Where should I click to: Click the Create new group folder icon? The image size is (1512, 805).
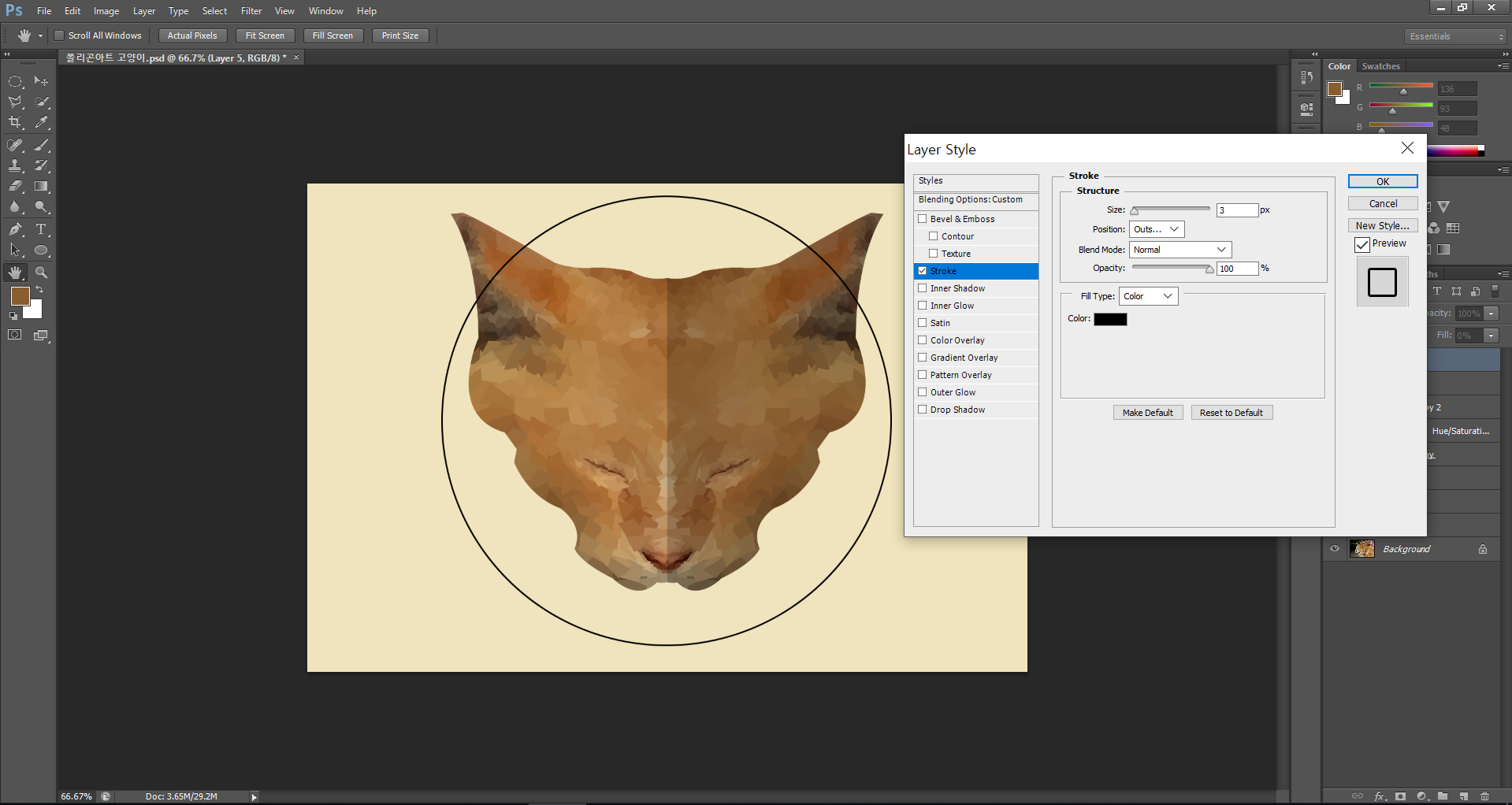[x=1442, y=796]
